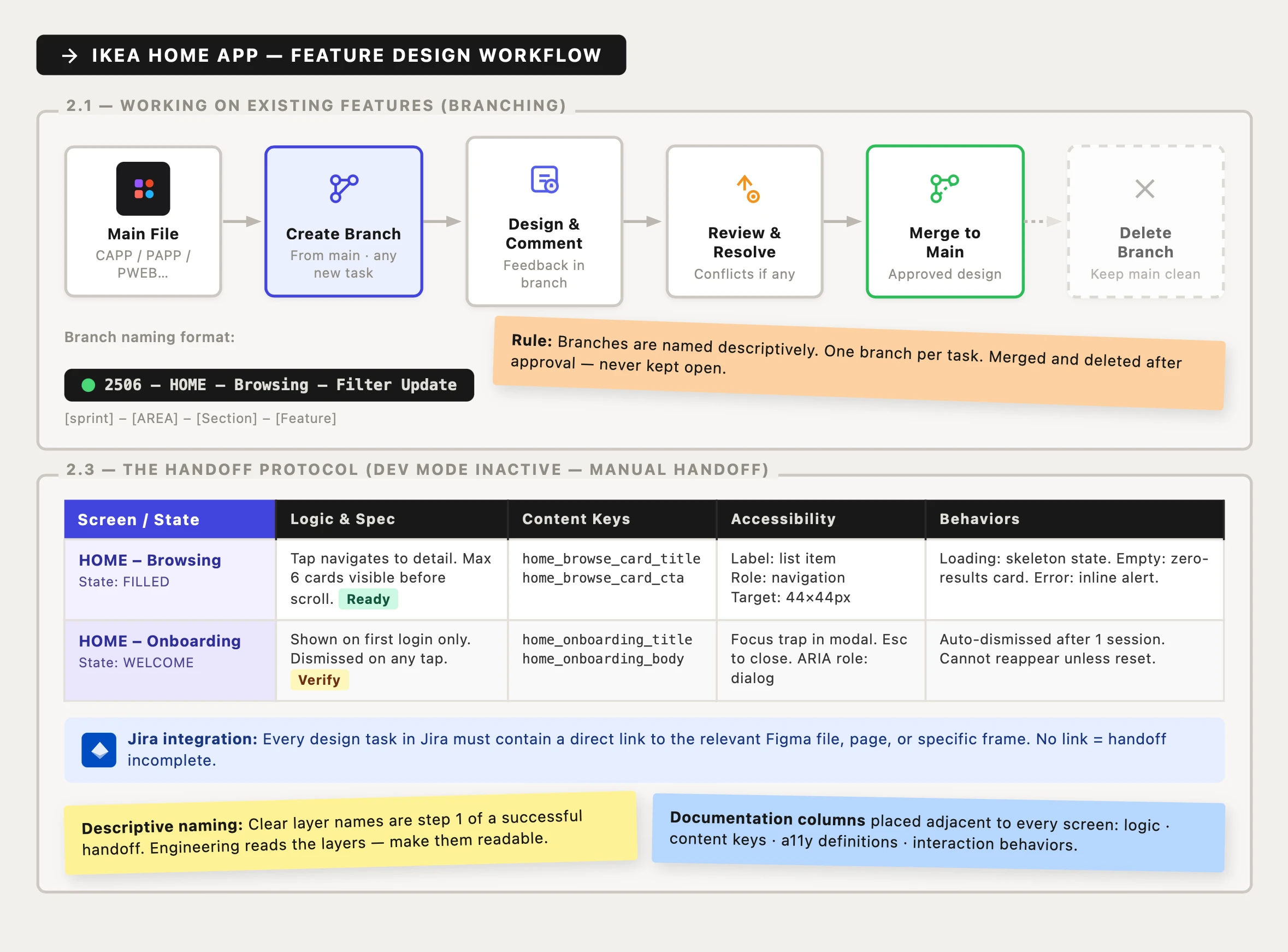
Task: Click the Conflicts if any subtitle
Action: pos(744,274)
